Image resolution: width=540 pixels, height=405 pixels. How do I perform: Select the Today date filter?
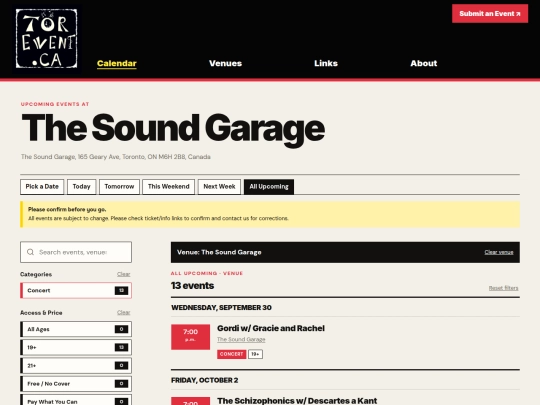click(81, 187)
